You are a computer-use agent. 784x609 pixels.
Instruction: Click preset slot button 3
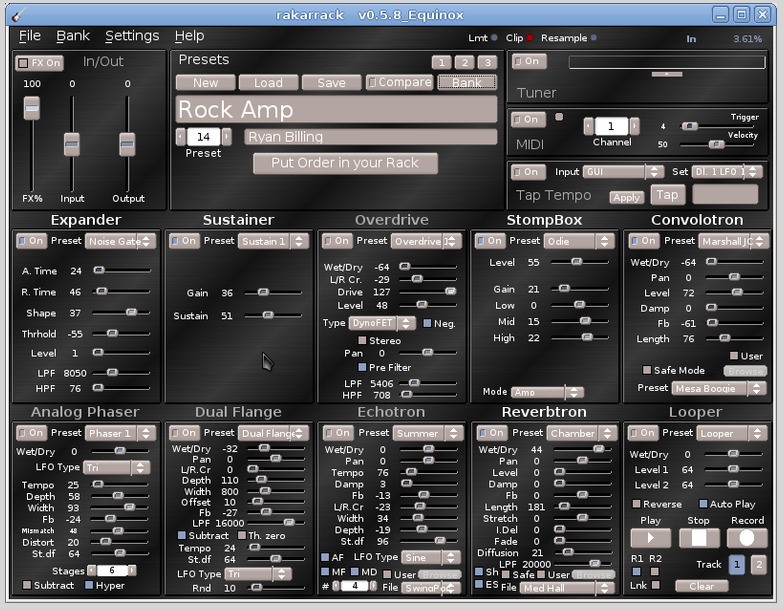[x=487, y=62]
